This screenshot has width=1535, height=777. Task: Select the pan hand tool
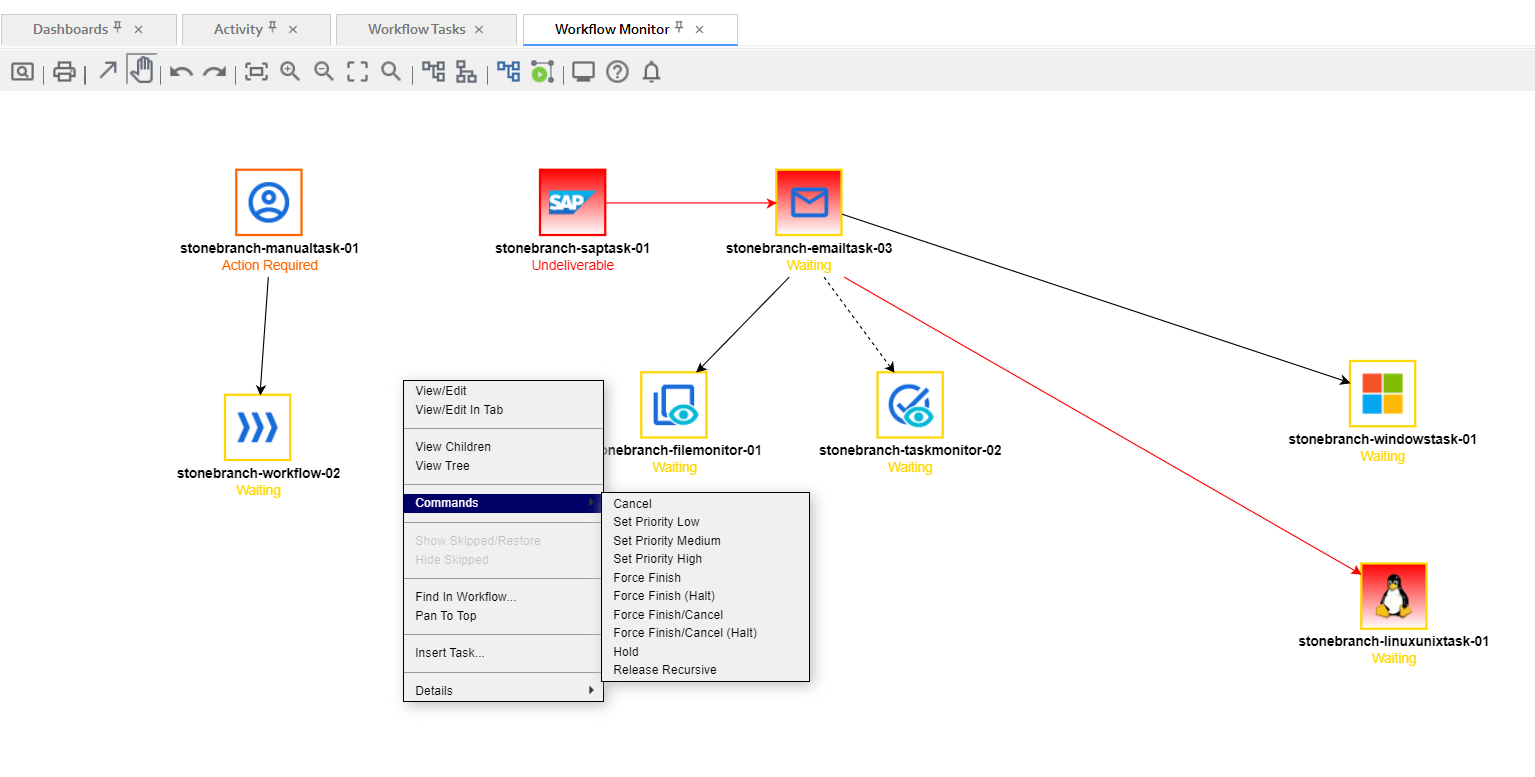pyautogui.click(x=142, y=71)
